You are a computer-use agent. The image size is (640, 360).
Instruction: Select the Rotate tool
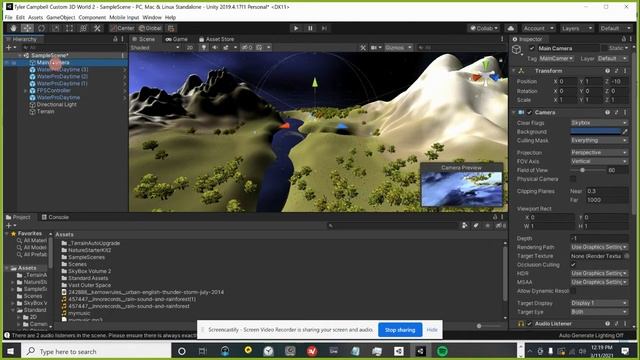pyautogui.click(x=41, y=28)
